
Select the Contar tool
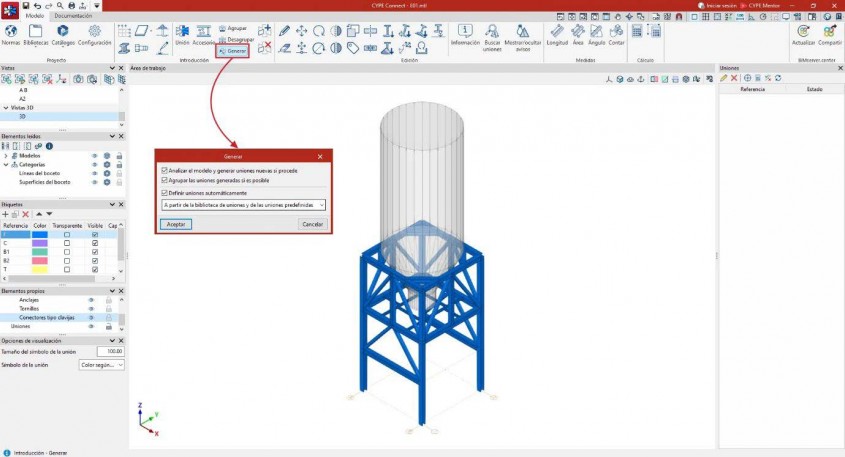(x=617, y=35)
